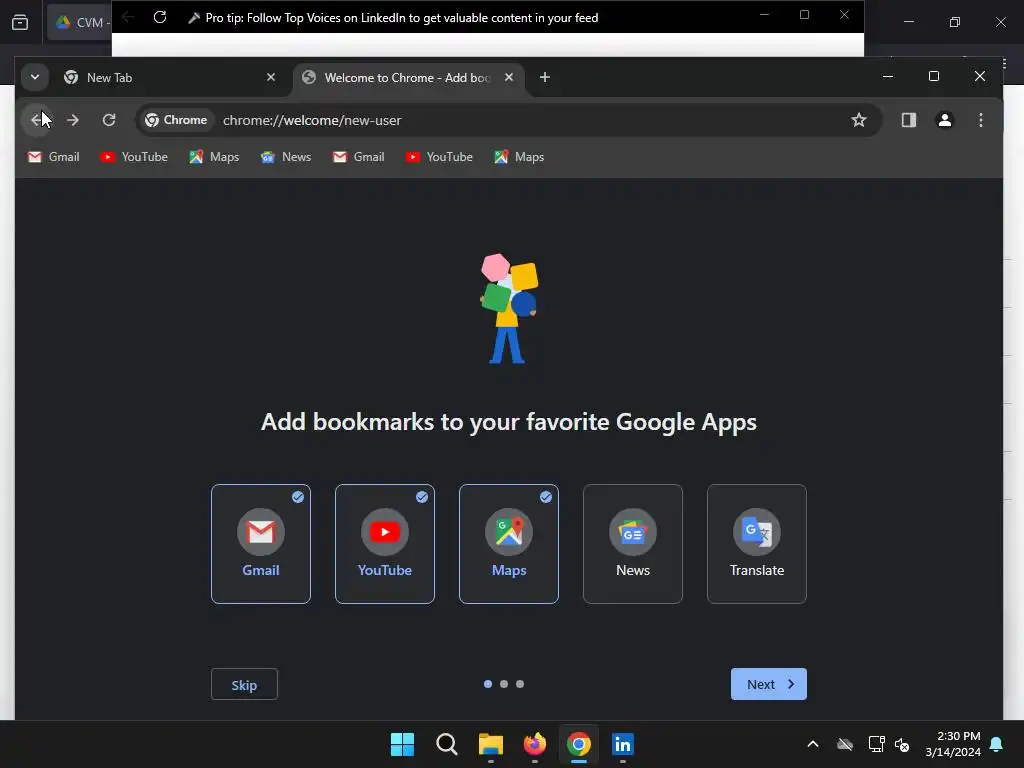Open network settings from the tray
Viewport: 1024px width, 768px height.
coord(876,744)
